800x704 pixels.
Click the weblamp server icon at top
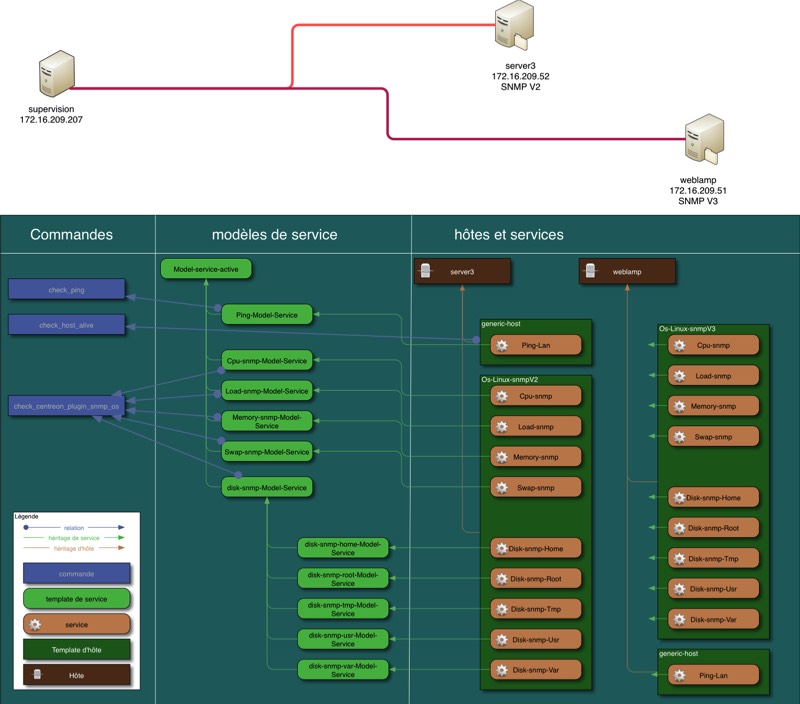pyautogui.click(x=704, y=139)
